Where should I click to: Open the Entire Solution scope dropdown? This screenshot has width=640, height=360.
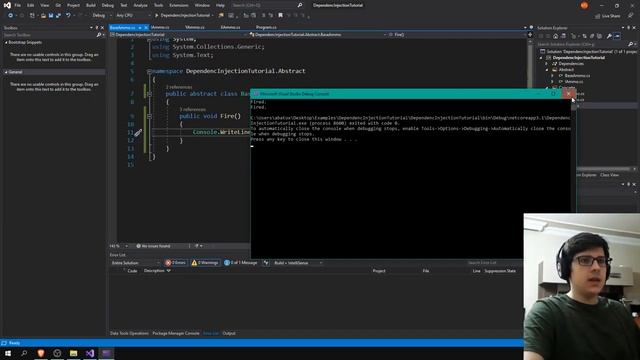[135, 263]
